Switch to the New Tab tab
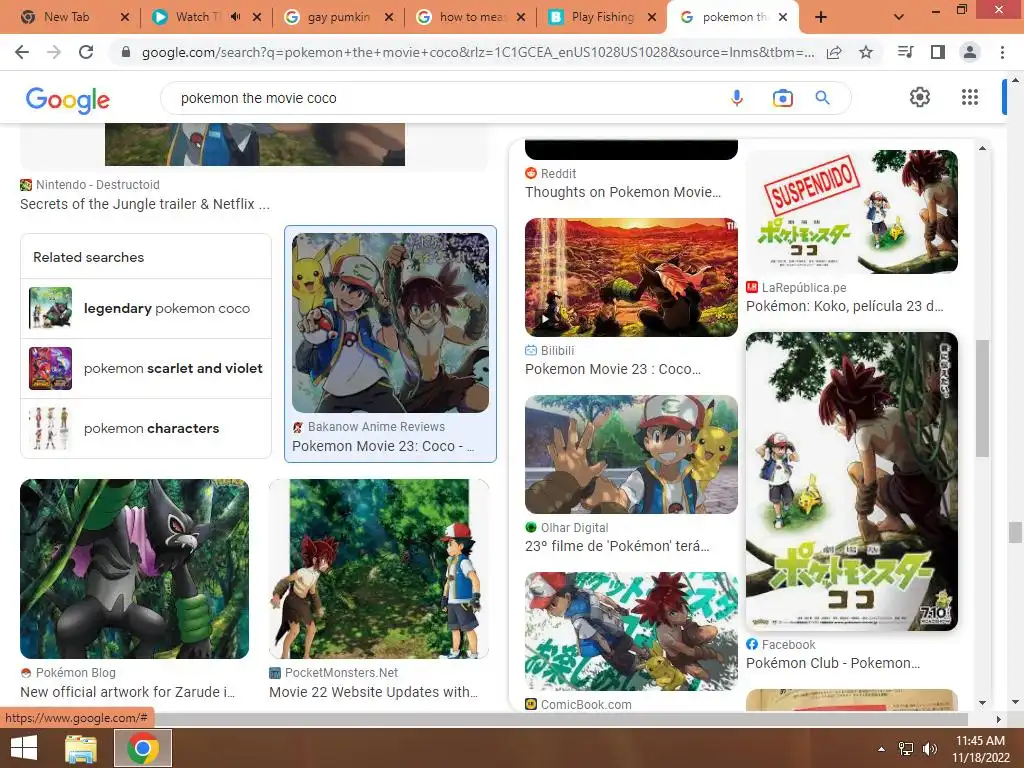The width and height of the screenshot is (1024, 768). (67, 17)
